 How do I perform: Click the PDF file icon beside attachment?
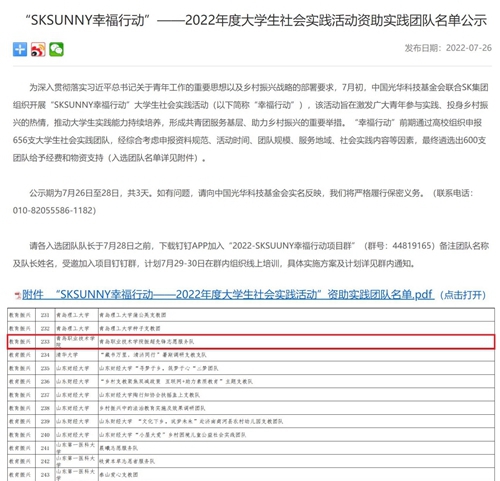pos(17,295)
